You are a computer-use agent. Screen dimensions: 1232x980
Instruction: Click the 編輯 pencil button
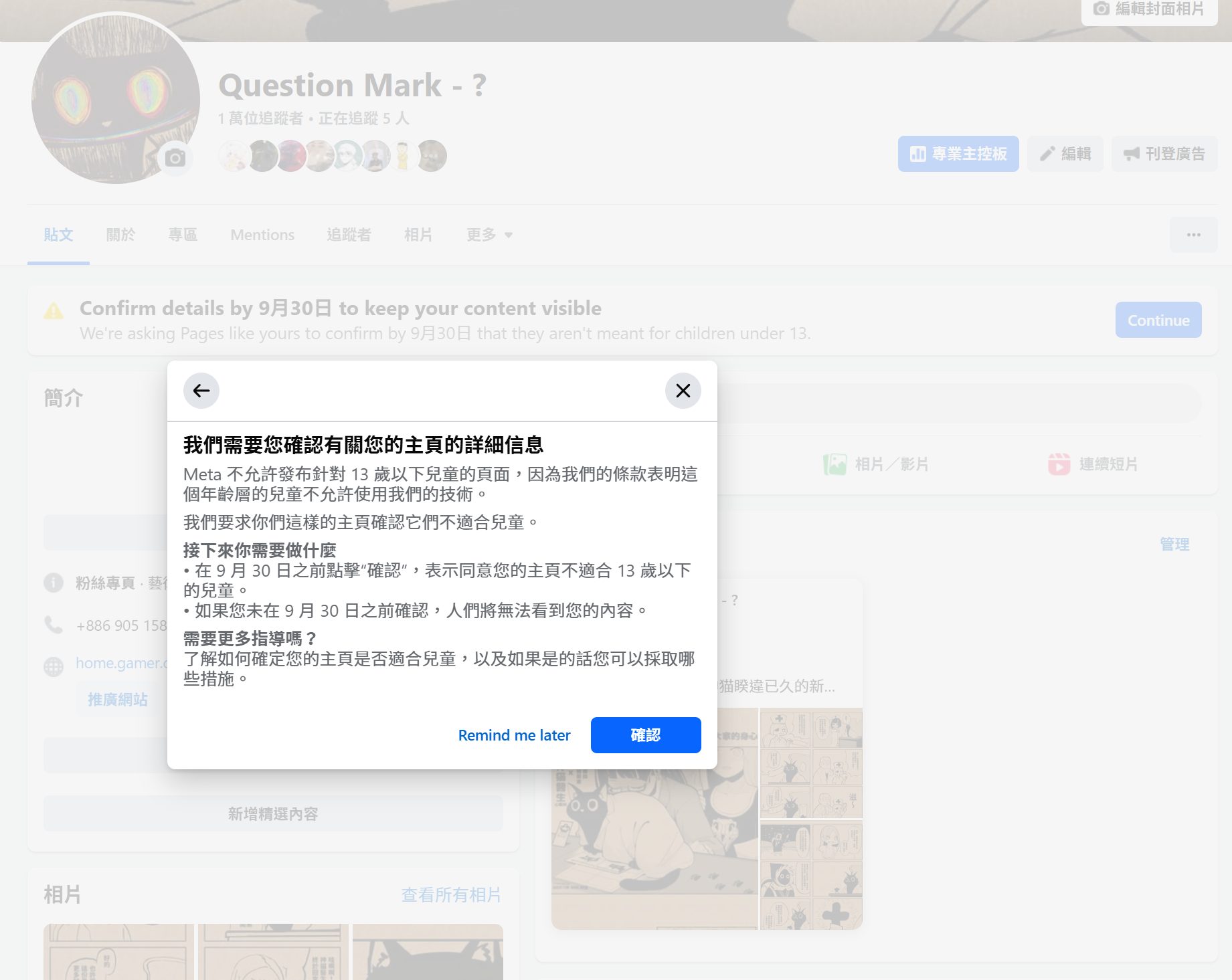[x=1065, y=154]
